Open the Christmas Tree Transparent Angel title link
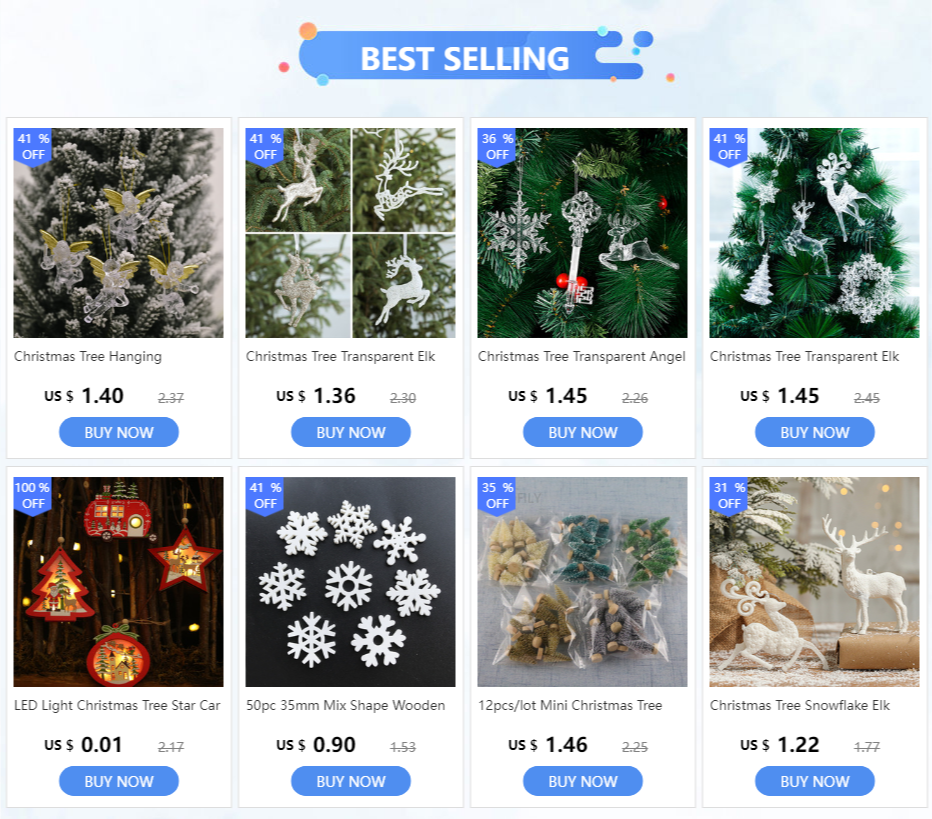 [582, 357]
